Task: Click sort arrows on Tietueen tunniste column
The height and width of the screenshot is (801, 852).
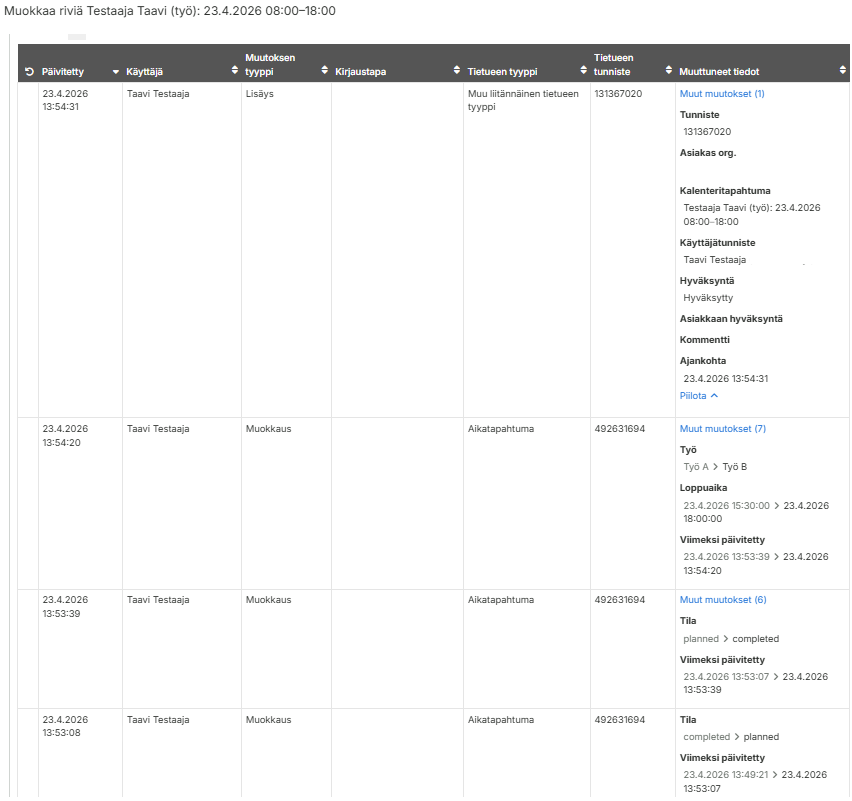Action: [x=669, y=72]
